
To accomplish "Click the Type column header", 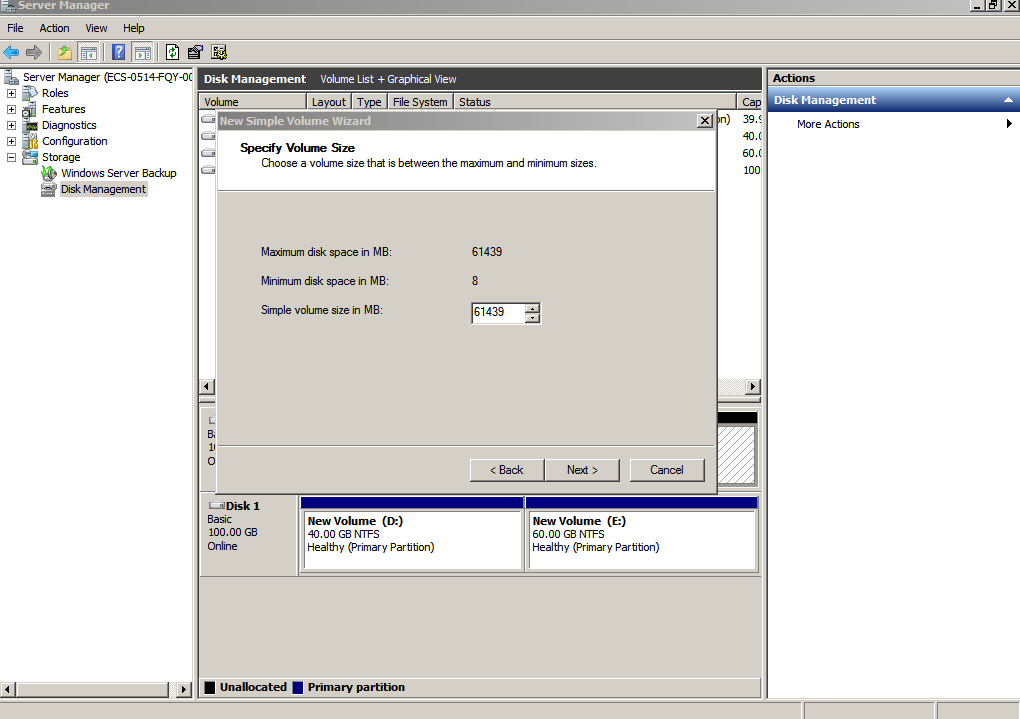I will point(369,102).
